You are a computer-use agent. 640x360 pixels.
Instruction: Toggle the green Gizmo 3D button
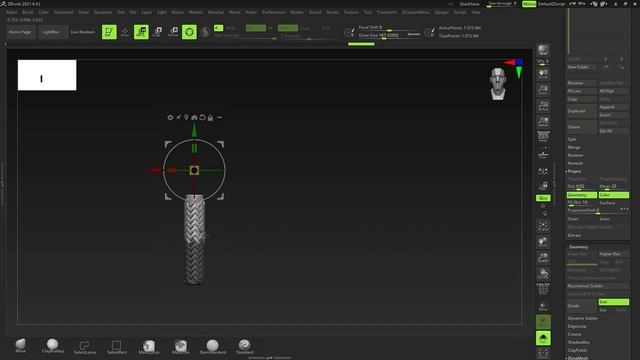(x=189, y=32)
